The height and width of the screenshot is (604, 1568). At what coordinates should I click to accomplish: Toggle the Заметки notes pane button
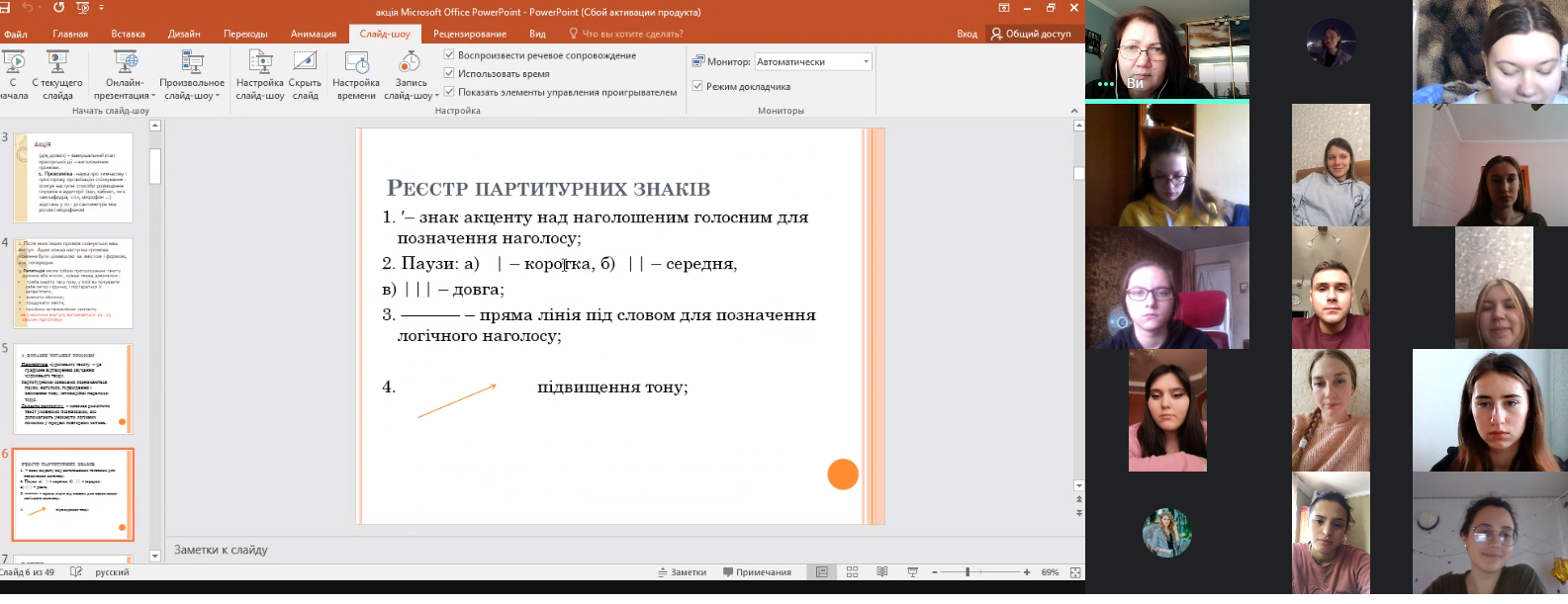pyautogui.click(x=683, y=572)
